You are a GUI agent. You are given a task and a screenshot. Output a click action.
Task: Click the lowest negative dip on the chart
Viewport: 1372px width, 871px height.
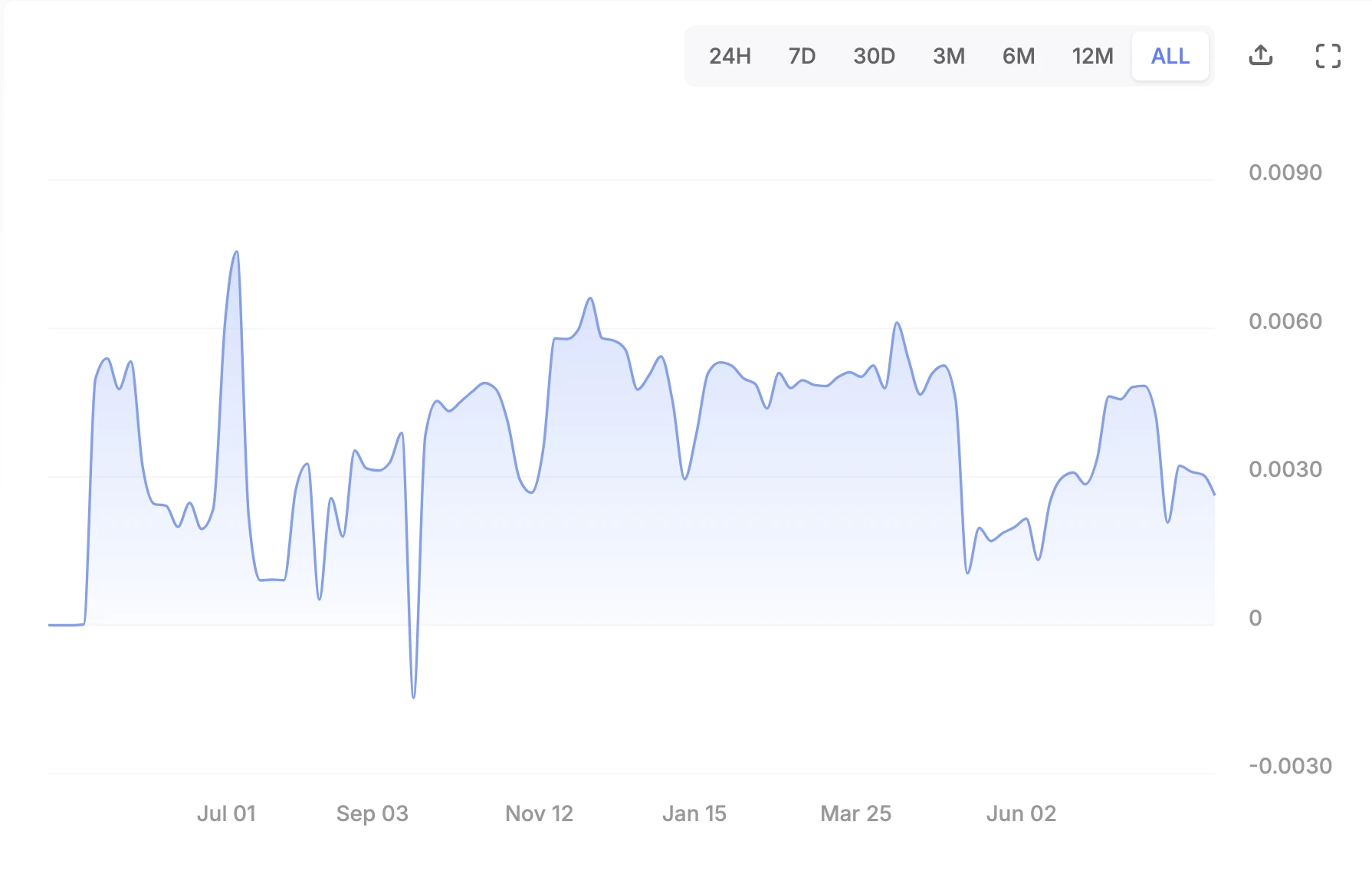[413, 697]
